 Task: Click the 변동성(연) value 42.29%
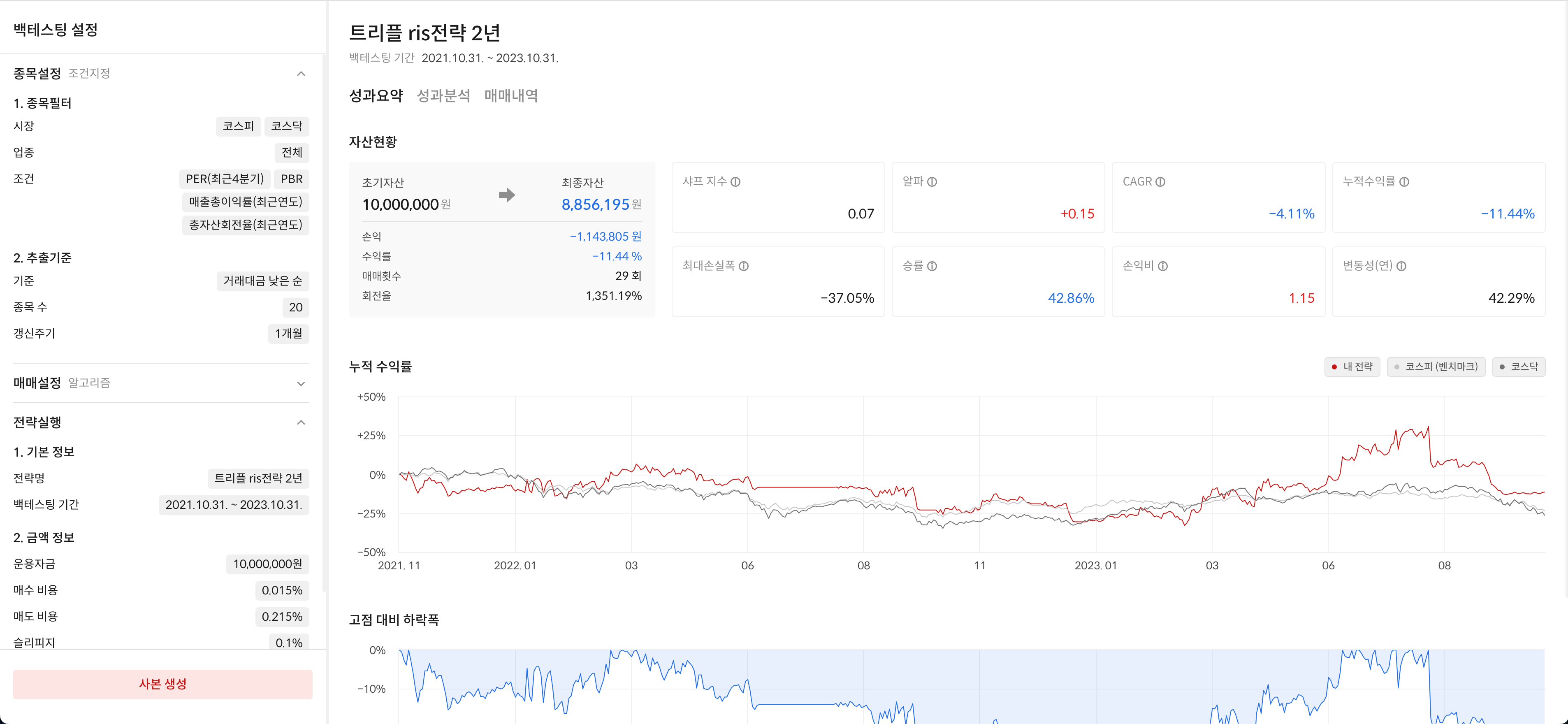tap(1511, 298)
